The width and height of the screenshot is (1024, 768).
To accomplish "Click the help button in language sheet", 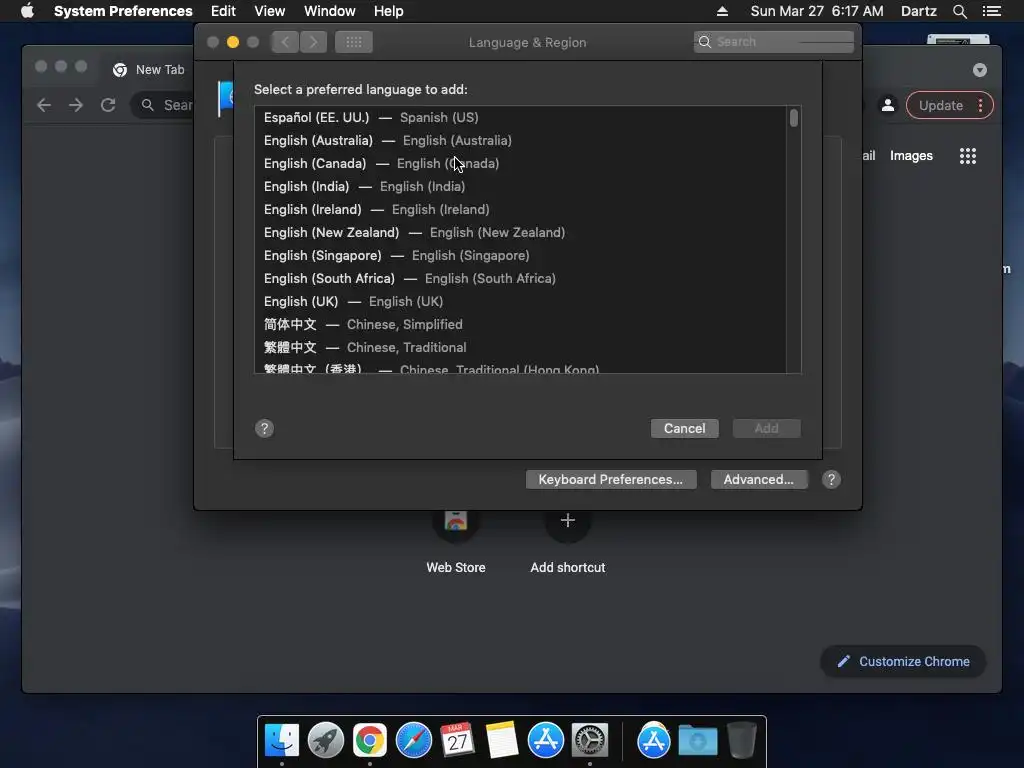I will pyautogui.click(x=264, y=428).
